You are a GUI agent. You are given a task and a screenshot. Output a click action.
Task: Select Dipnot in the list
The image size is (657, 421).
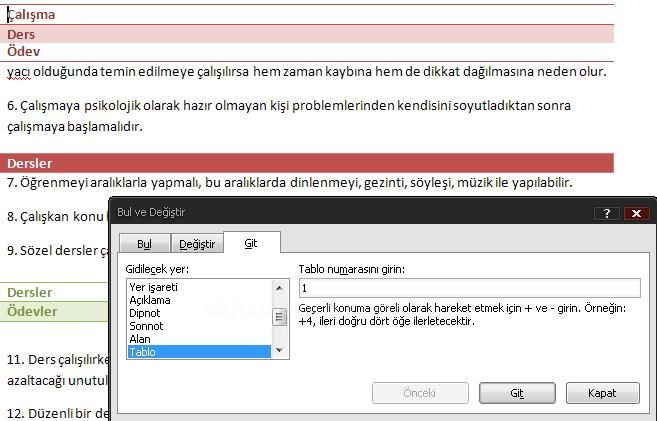tap(199, 313)
